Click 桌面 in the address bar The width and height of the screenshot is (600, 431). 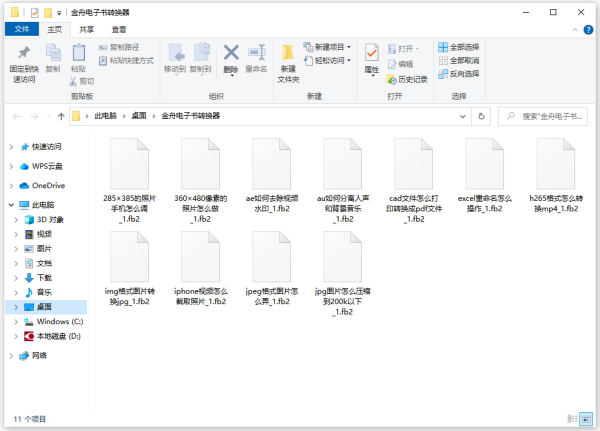click(139, 116)
